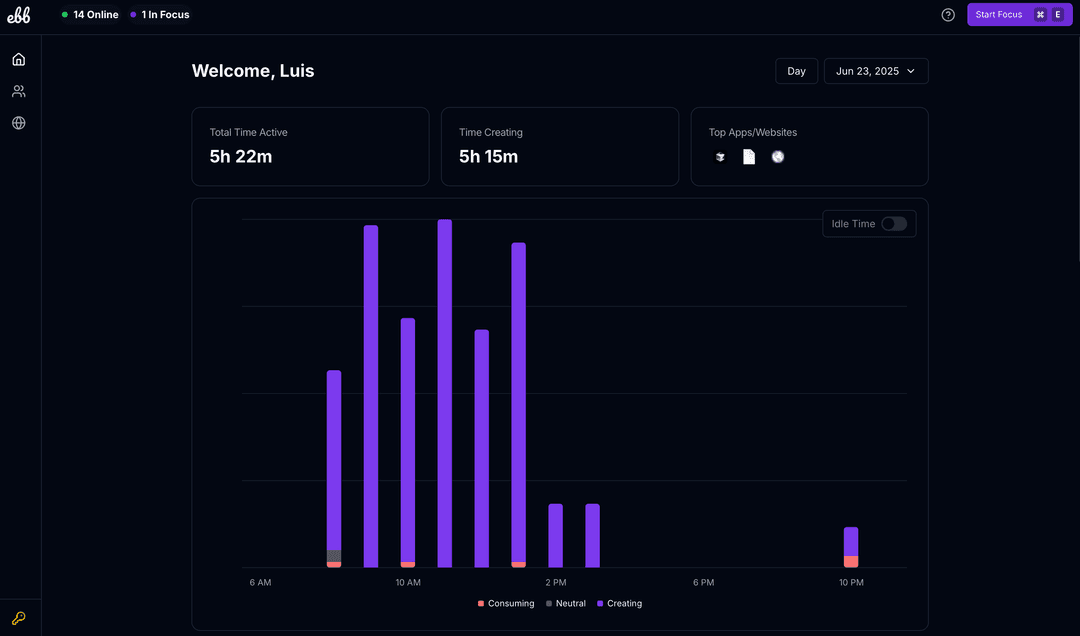The height and width of the screenshot is (636, 1080).
Task: Toggle the Neutral series in chart legend
Action: click(566, 604)
